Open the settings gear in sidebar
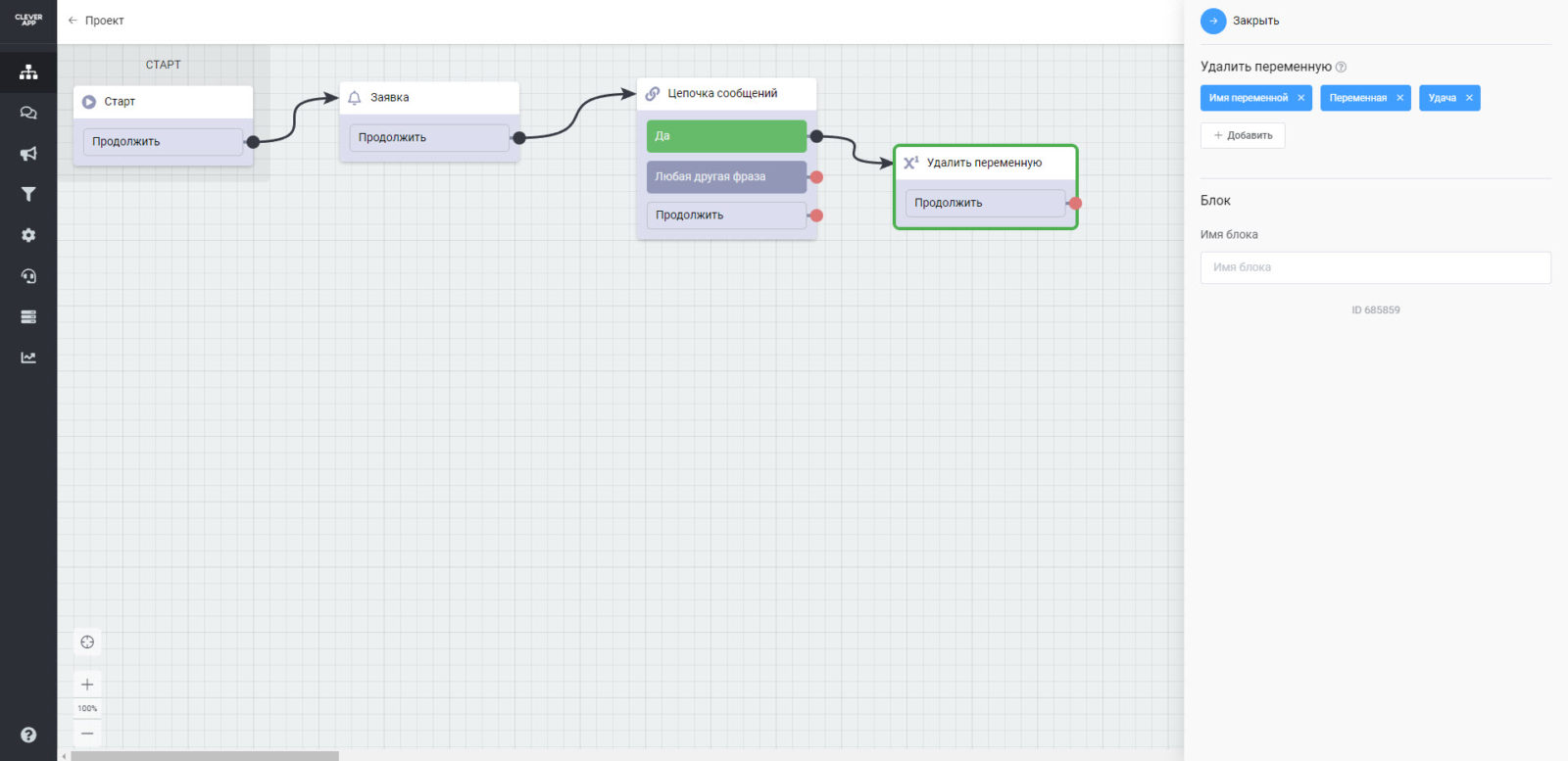Image resolution: width=1568 pixels, height=761 pixels. click(28, 235)
